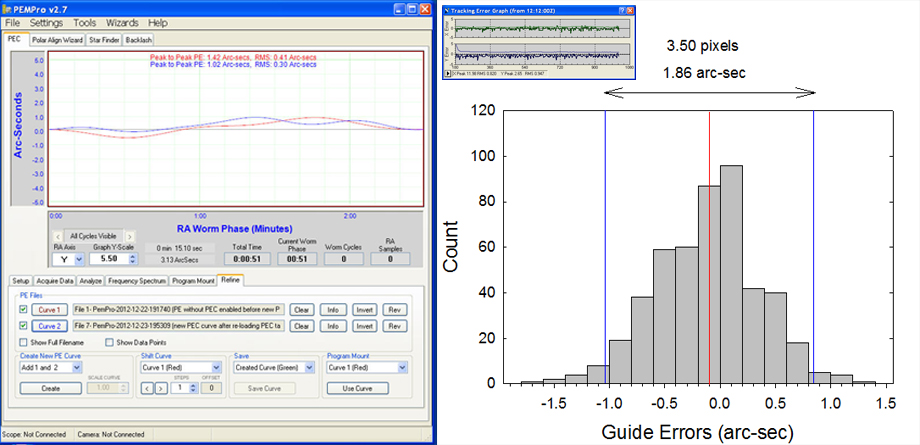Image resolution: width=920 pixels, height=445 pixels.
Task: Increase or decrease Graph Y-Scale using spinner arrows
Action: pos(132,258)
